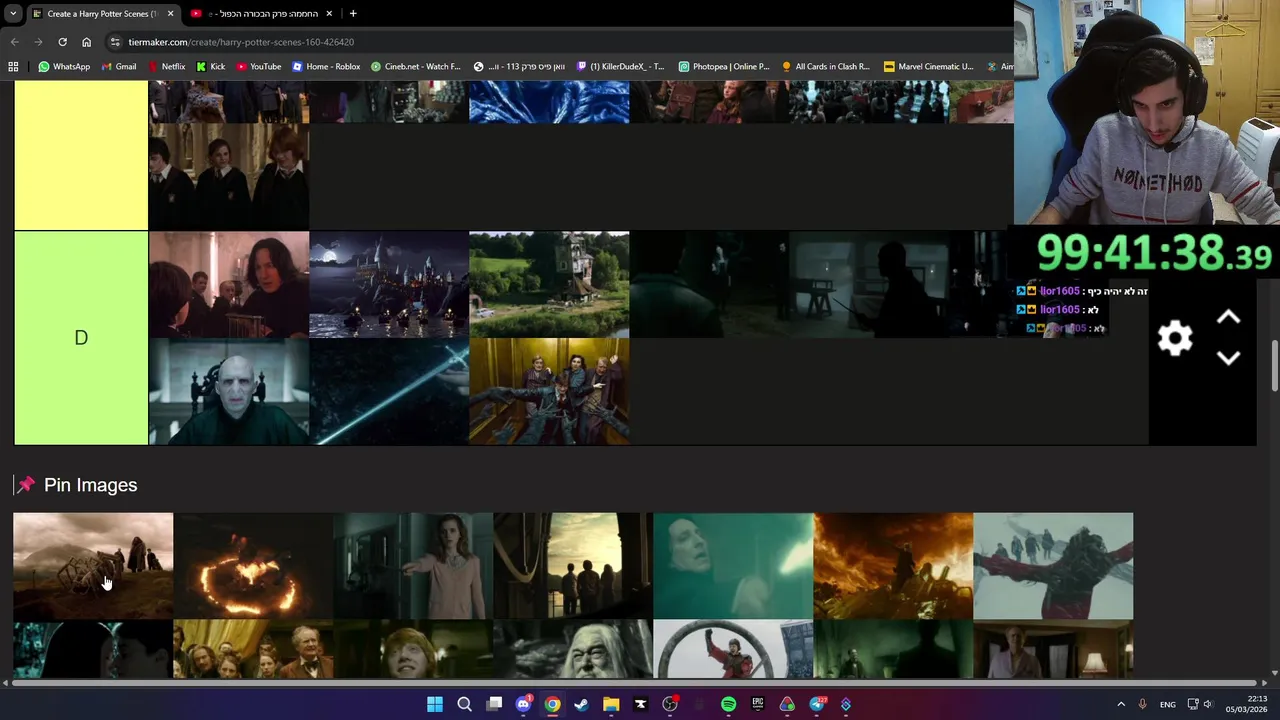Open the Photopea bookmark
Image resolution: width=1280 pixels, height=720 pixels.
click(724, 67)
